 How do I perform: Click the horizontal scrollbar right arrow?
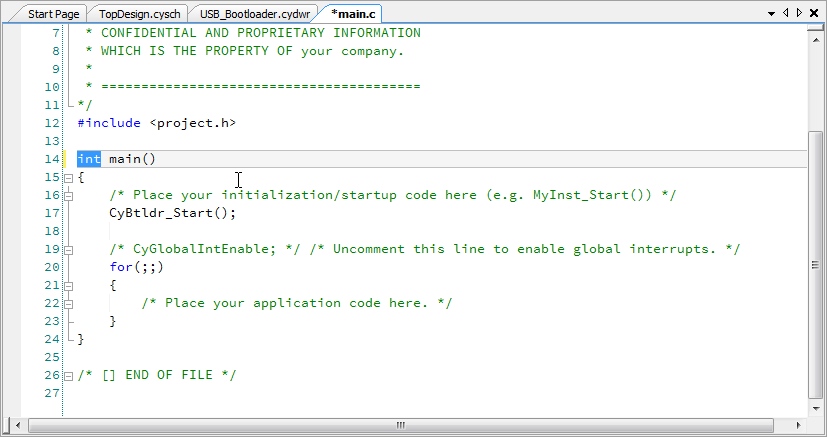click(798, 425)
